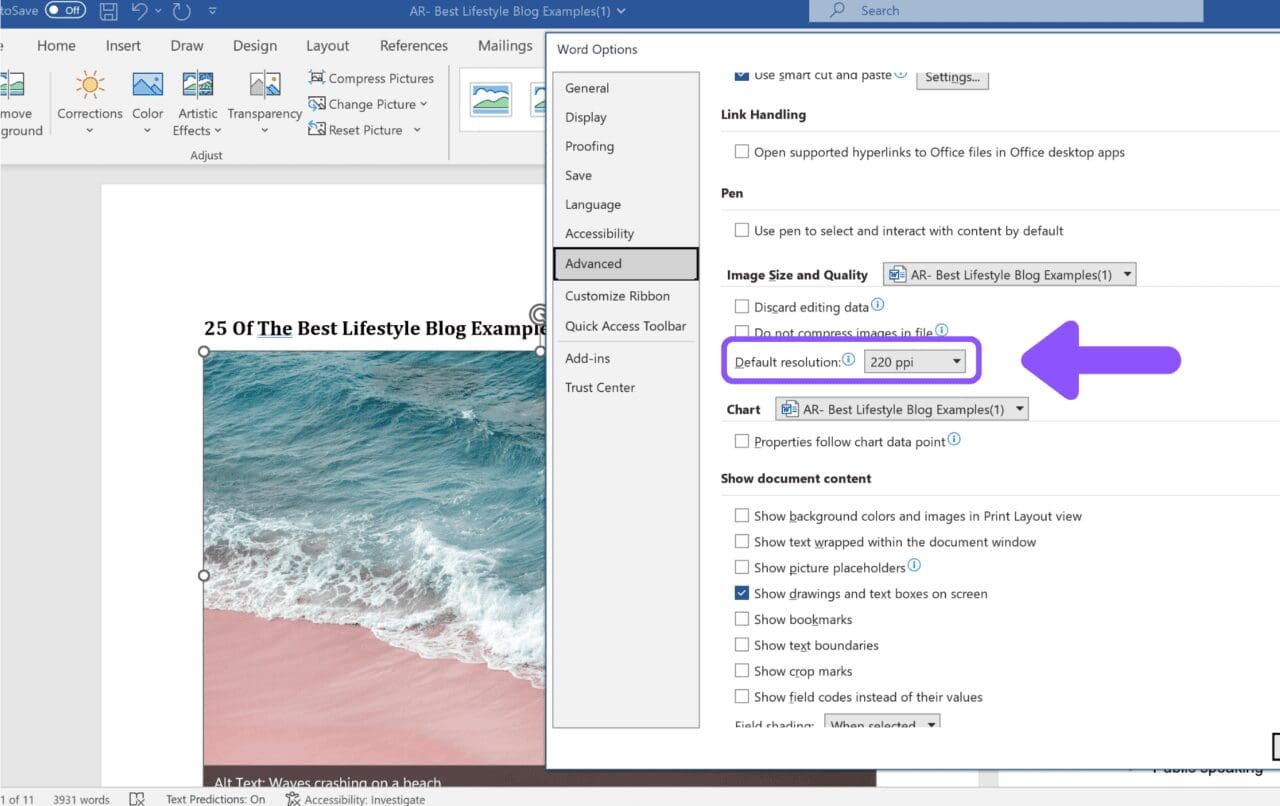Screen dimensions: 1280x806
Task: Click the Save icon in Quick Access Toolbar
Action: [108, 10]
